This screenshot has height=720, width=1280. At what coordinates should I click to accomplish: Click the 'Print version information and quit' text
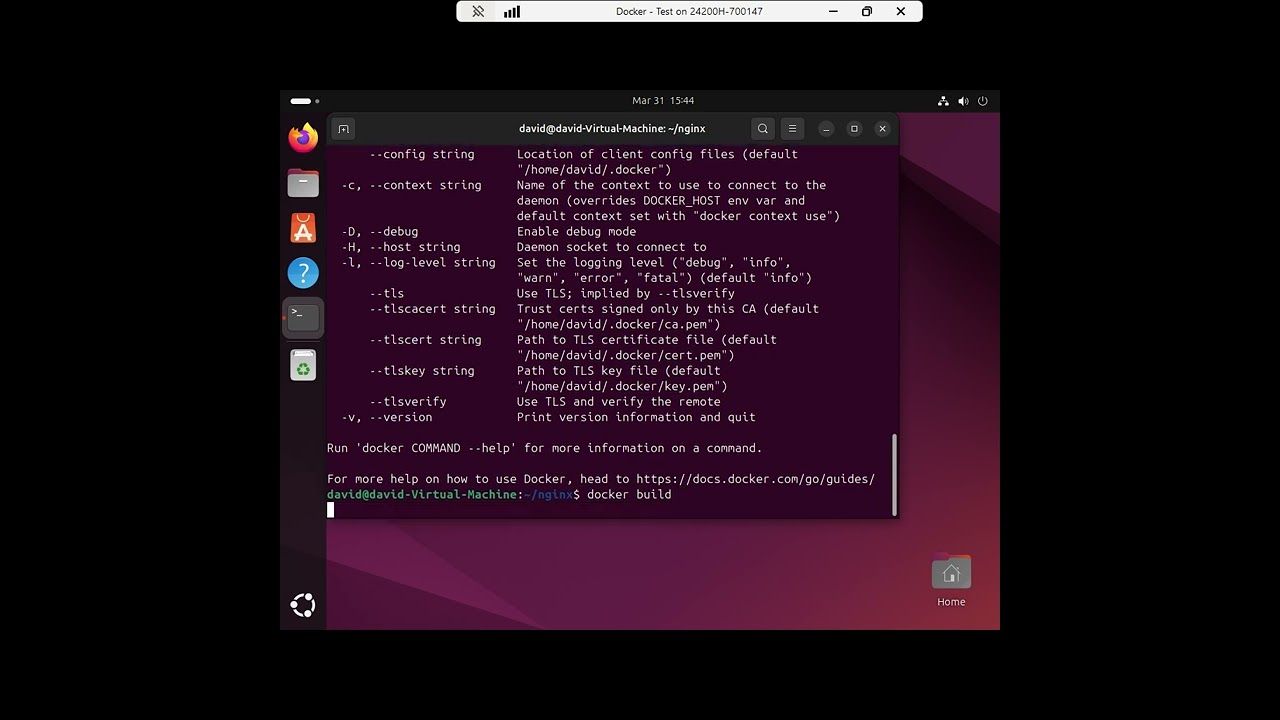pos(636,417)
